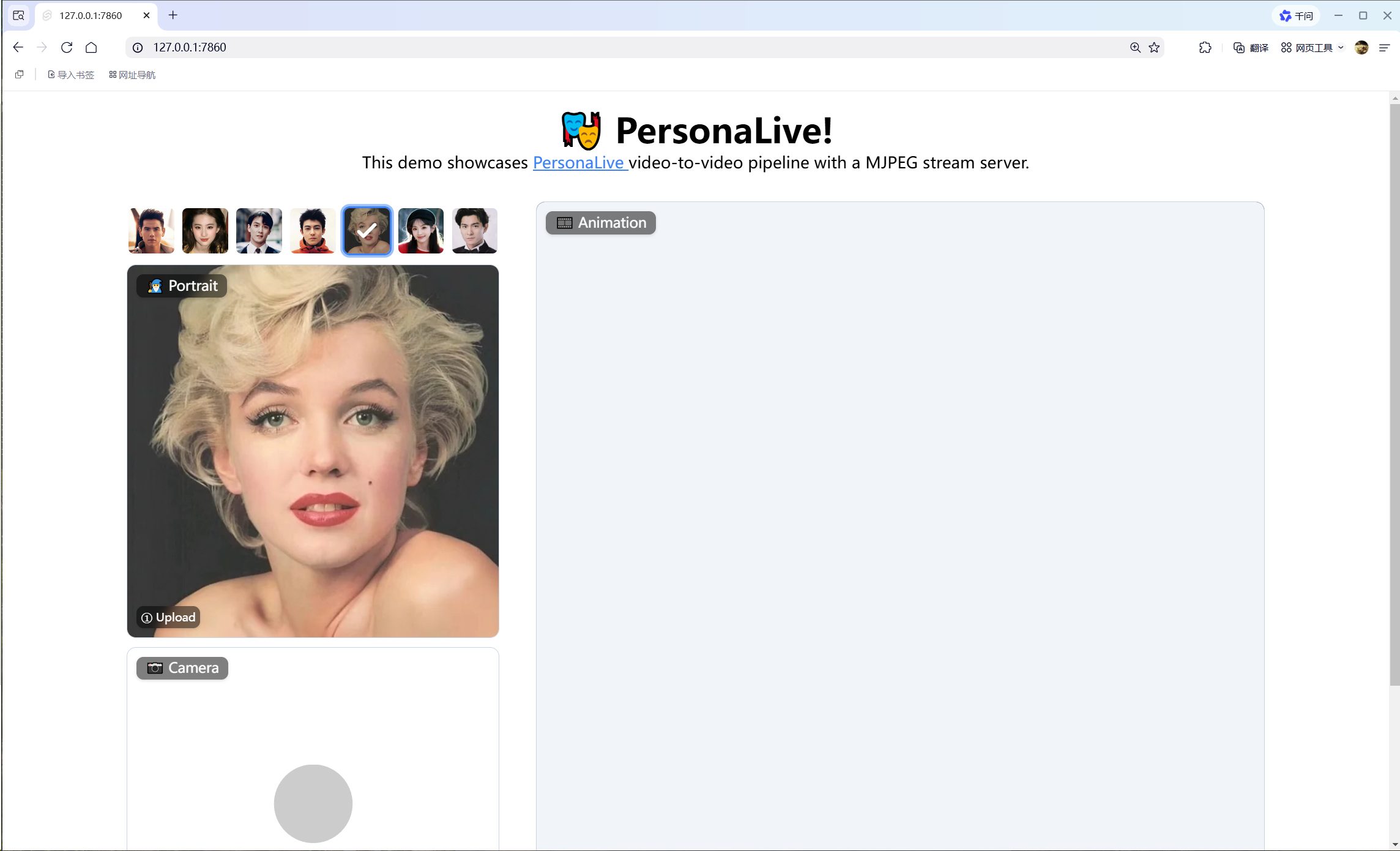The image size is (1400, 851).
Task: Open the 导入书签 bookmark item
Action: click(x=71, y=75)
